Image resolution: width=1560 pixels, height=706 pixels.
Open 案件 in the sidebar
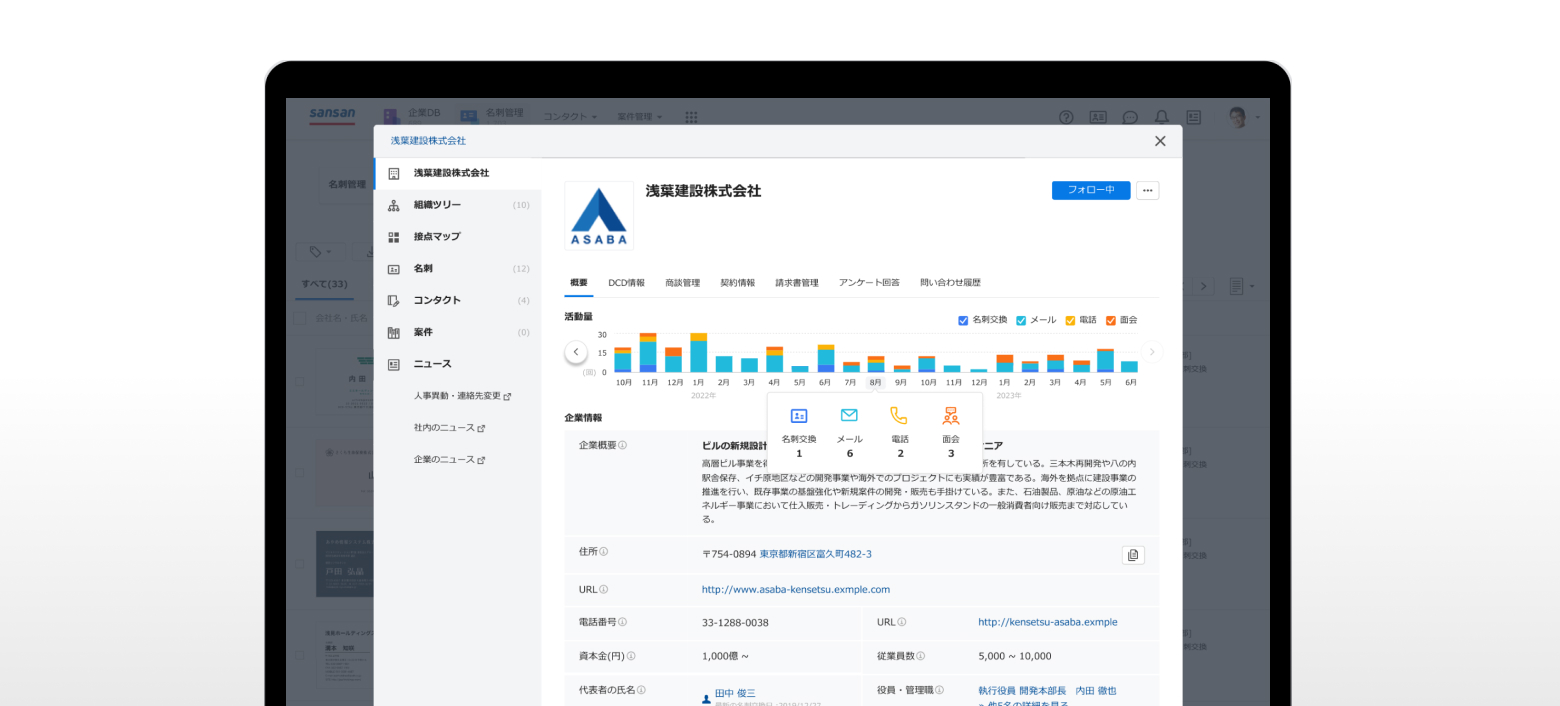458,332
